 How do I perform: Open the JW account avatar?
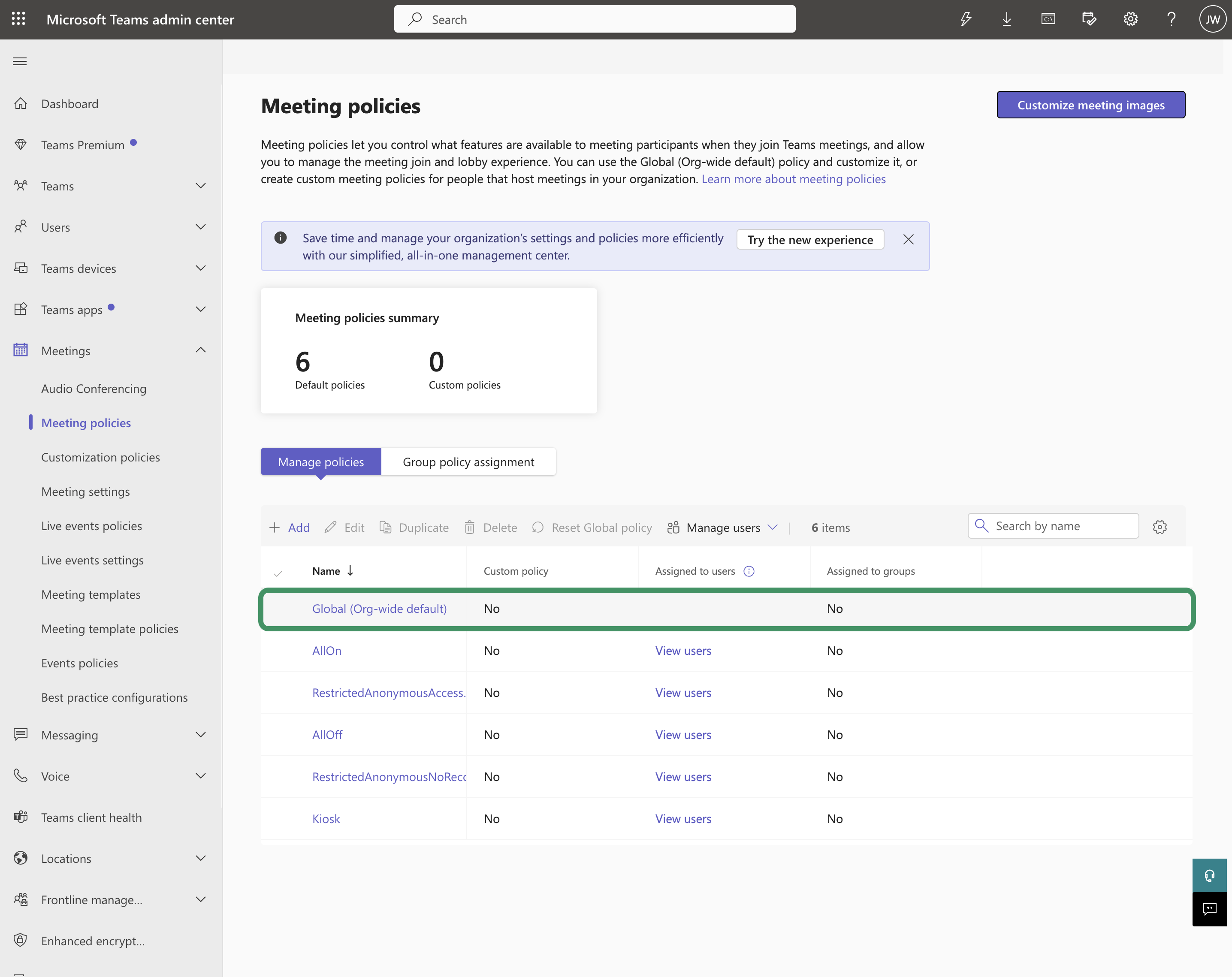coord(1213,19)
